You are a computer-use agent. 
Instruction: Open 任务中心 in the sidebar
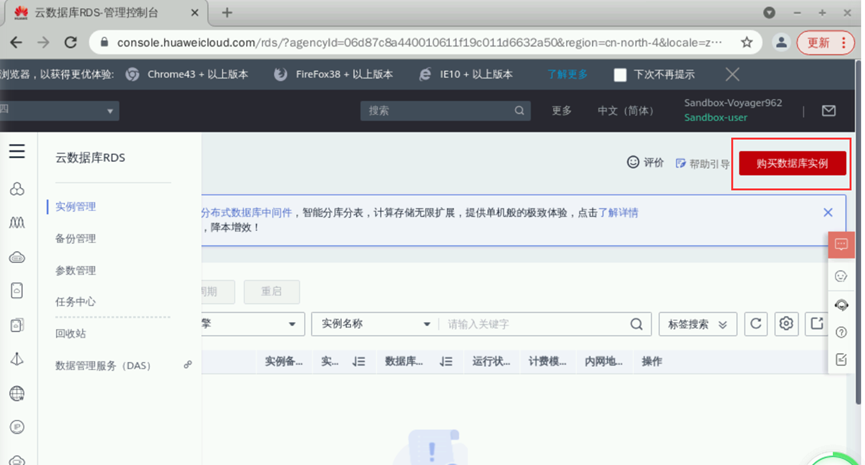click(x=76, y=302)
